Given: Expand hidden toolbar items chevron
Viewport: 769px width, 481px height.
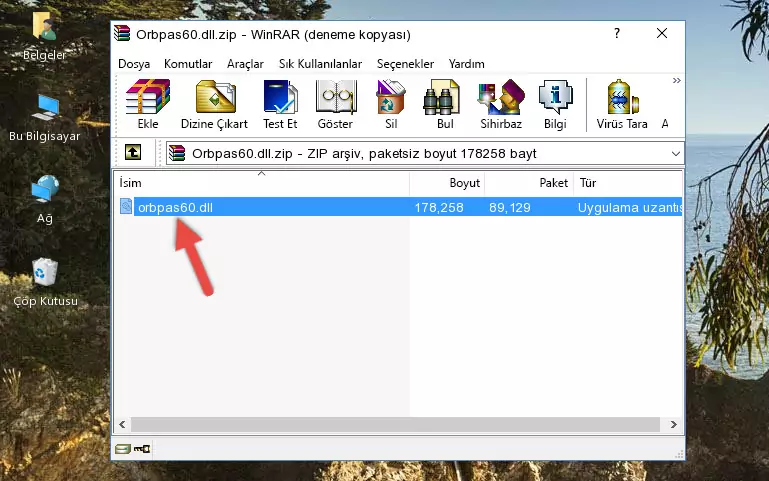Looking at the screenshot, I should [x=677, y=81].
